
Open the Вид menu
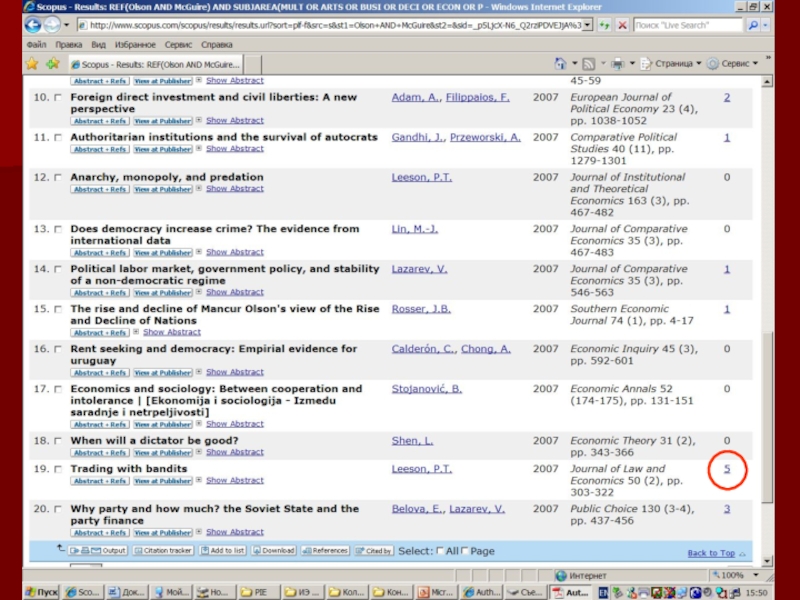click(98, 45)
